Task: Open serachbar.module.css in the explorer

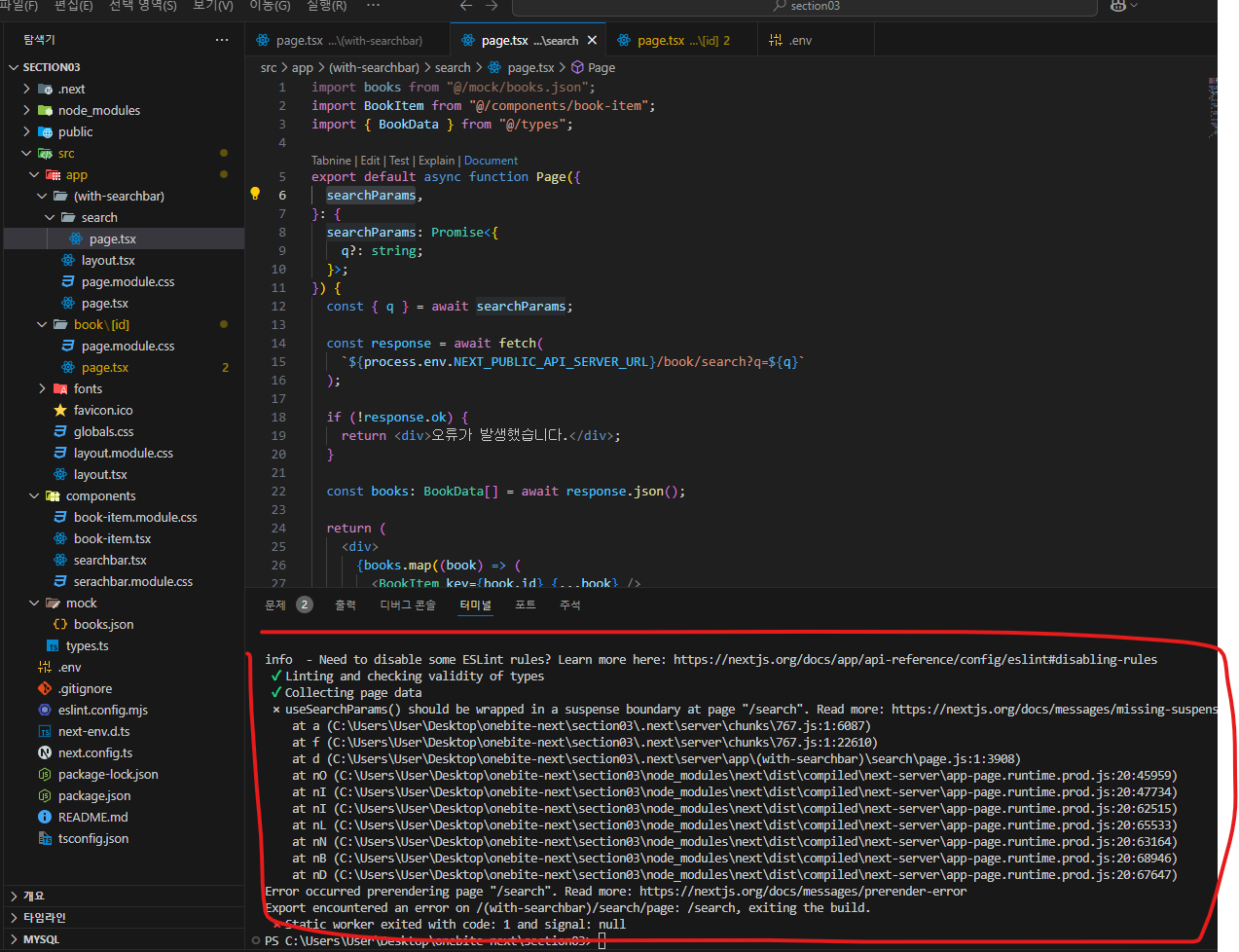Action: tap(123, 581)
